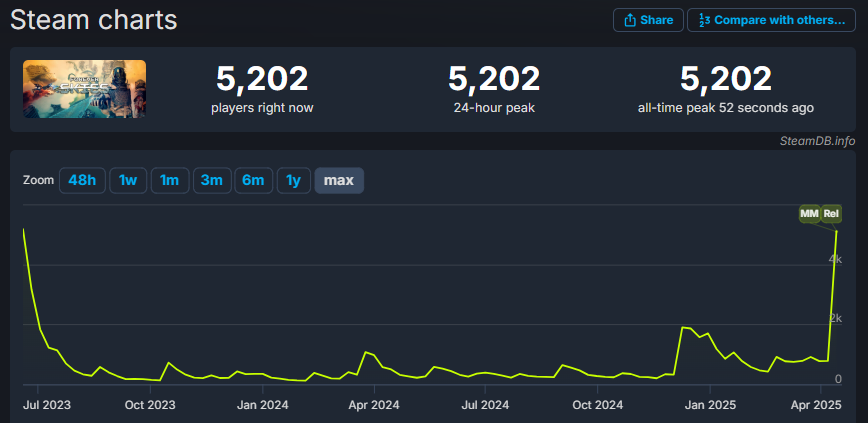Click the Share button
Screen dimensions: 868x423
tap(648, 20)
